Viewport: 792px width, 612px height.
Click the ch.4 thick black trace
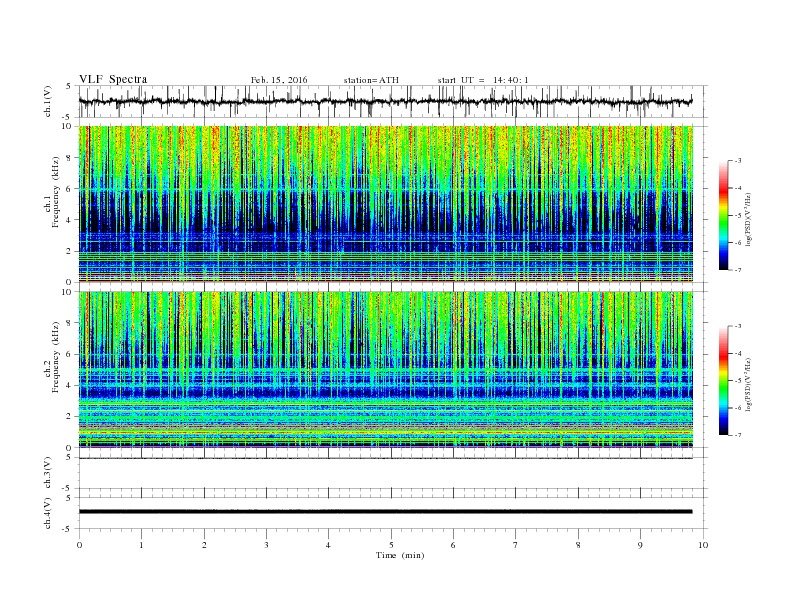(385, 512)
